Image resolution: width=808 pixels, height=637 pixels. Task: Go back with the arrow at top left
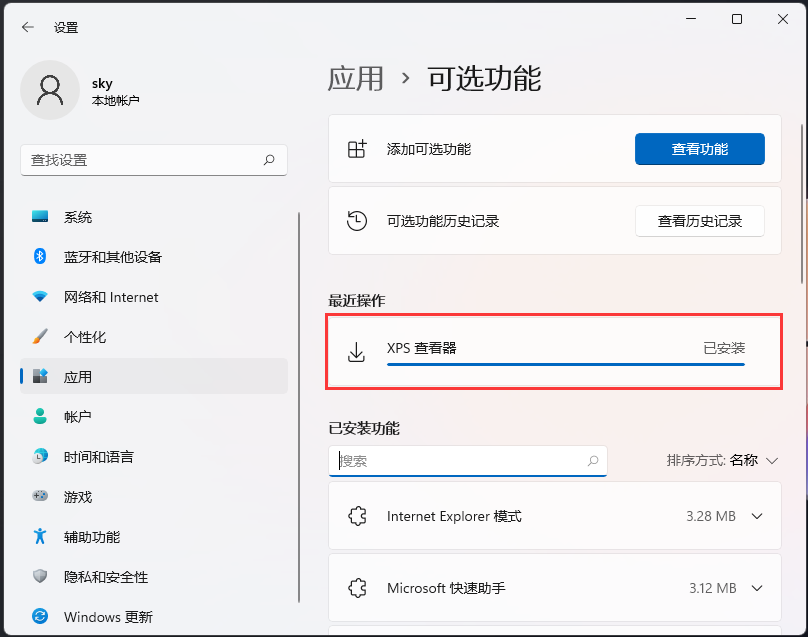pyautogui.click(x=27, y=27)
